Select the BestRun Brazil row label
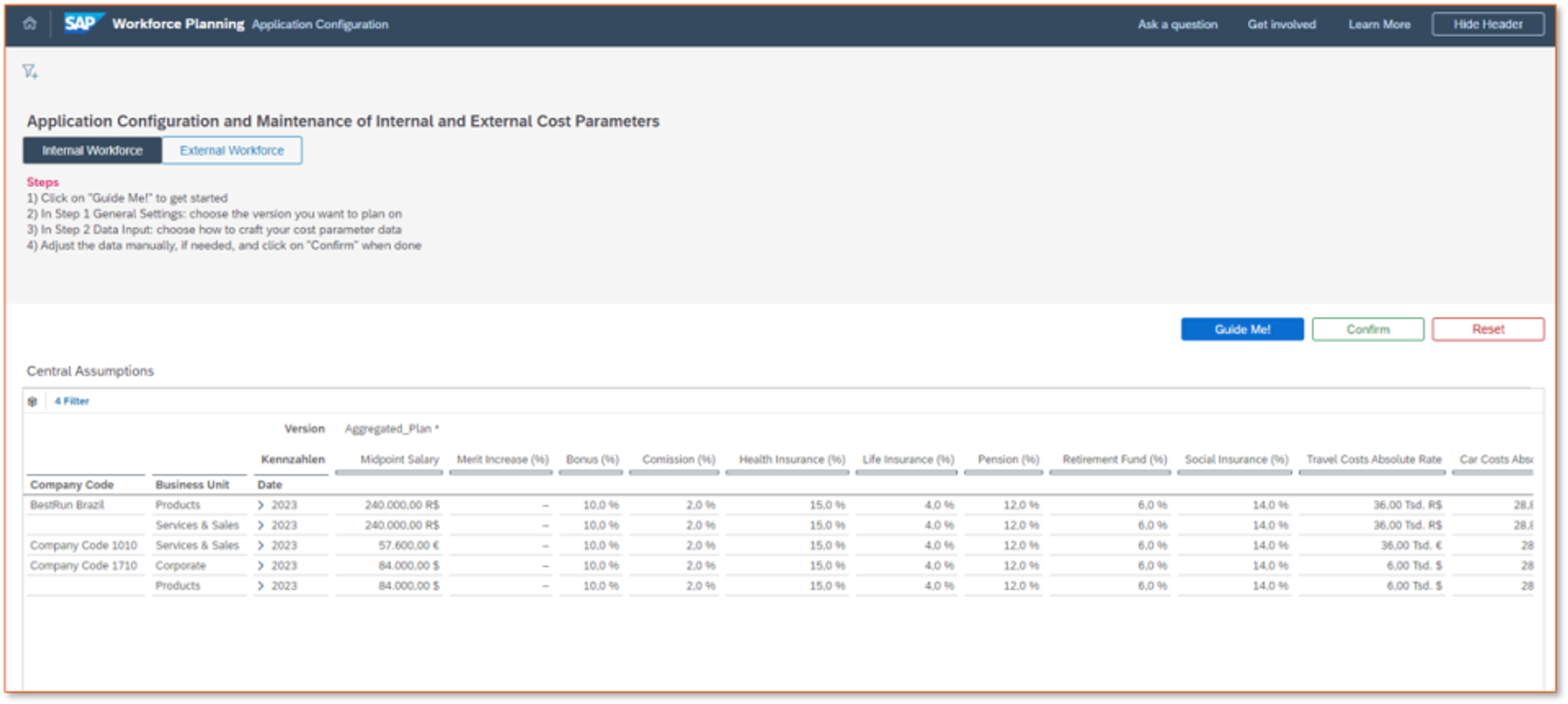This screenshot has height=704, width=1568. (x=67, y=505)
